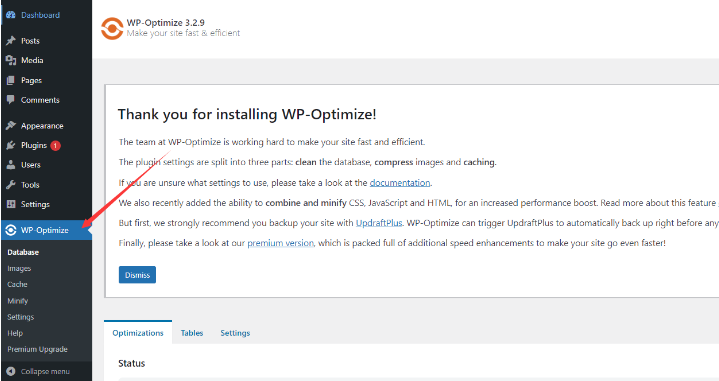Click the WP-Optimize 3.2.9 title
Screen dimensions: 719x381
point(166,22)
